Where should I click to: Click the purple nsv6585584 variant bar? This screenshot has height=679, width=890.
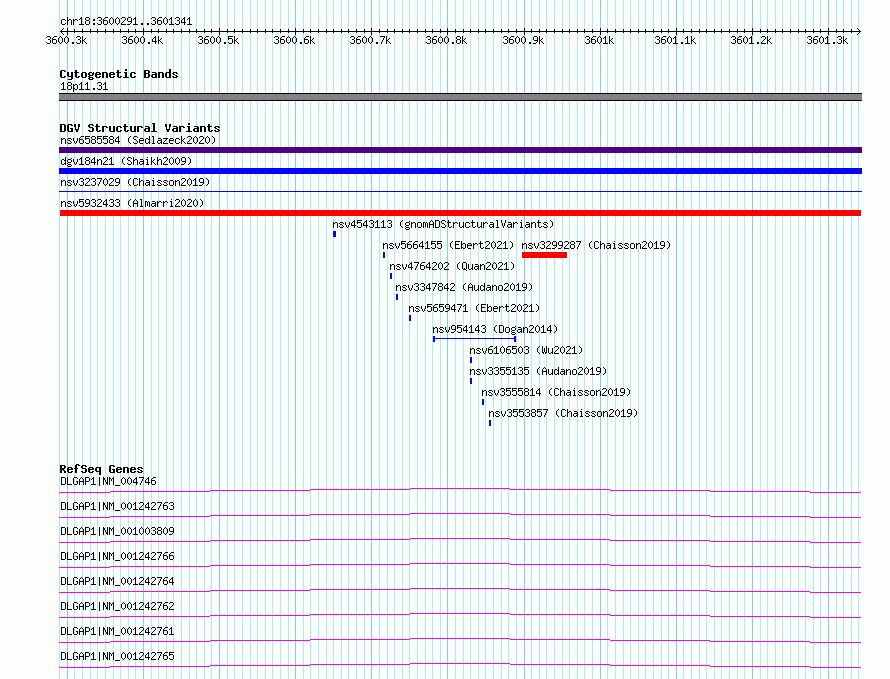click(x=460, y=150)
